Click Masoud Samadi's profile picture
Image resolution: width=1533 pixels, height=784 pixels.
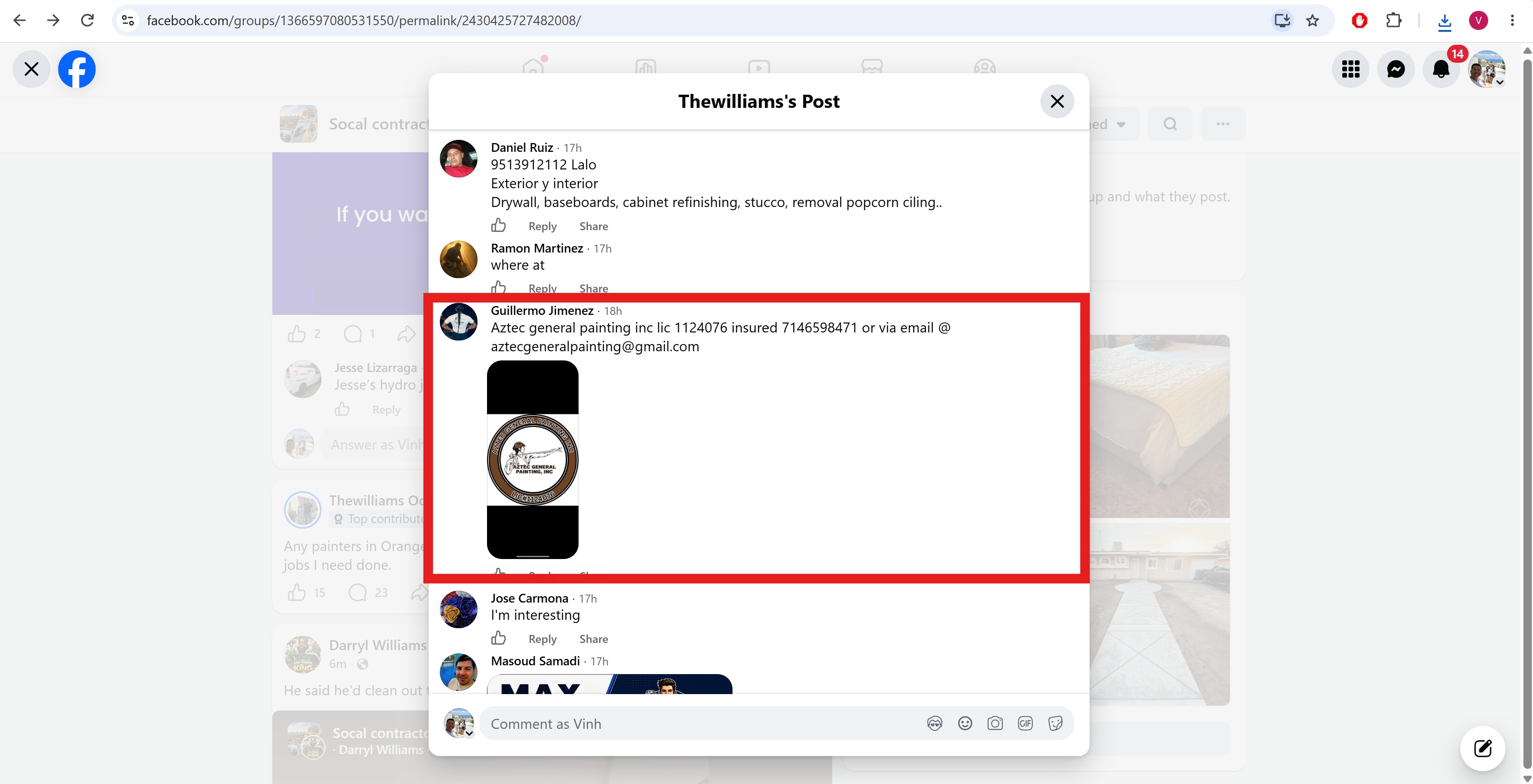458,672
